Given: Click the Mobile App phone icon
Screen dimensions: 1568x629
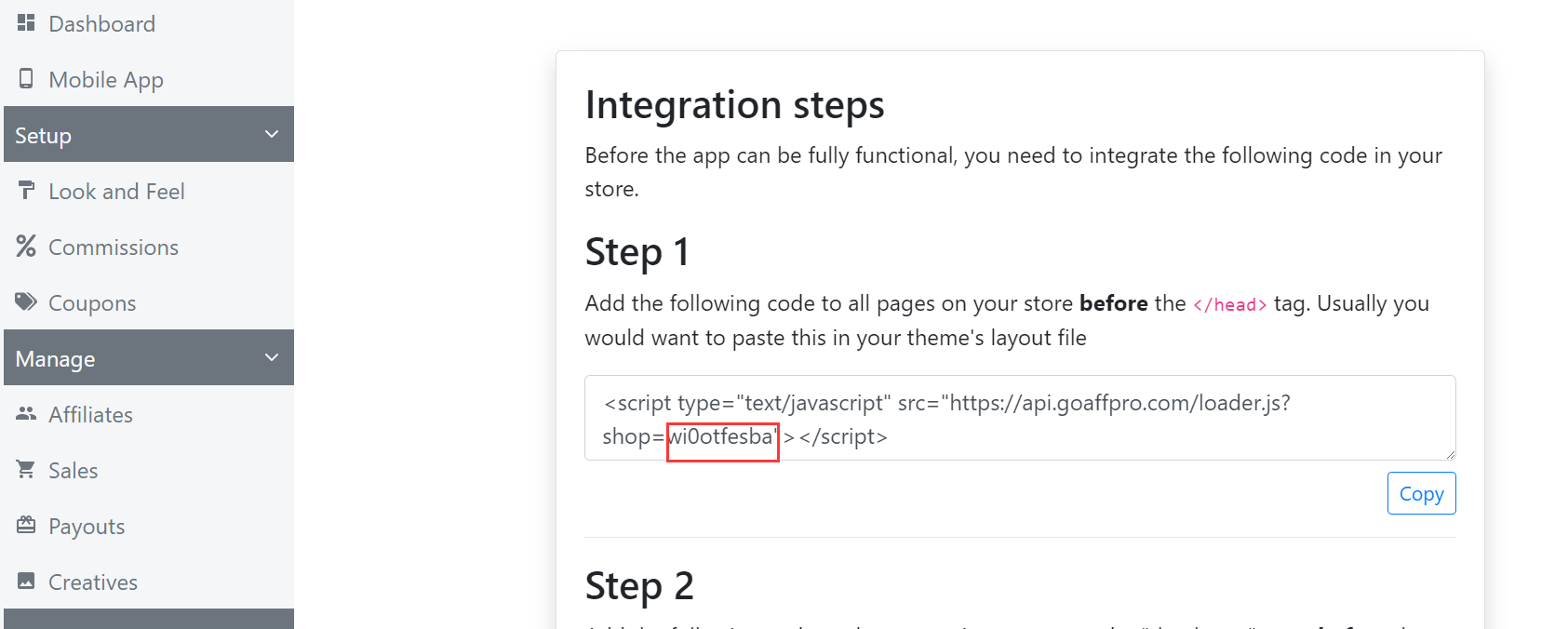Looking at the screenshot, I should pyautogui.click(x=26, y=78).
